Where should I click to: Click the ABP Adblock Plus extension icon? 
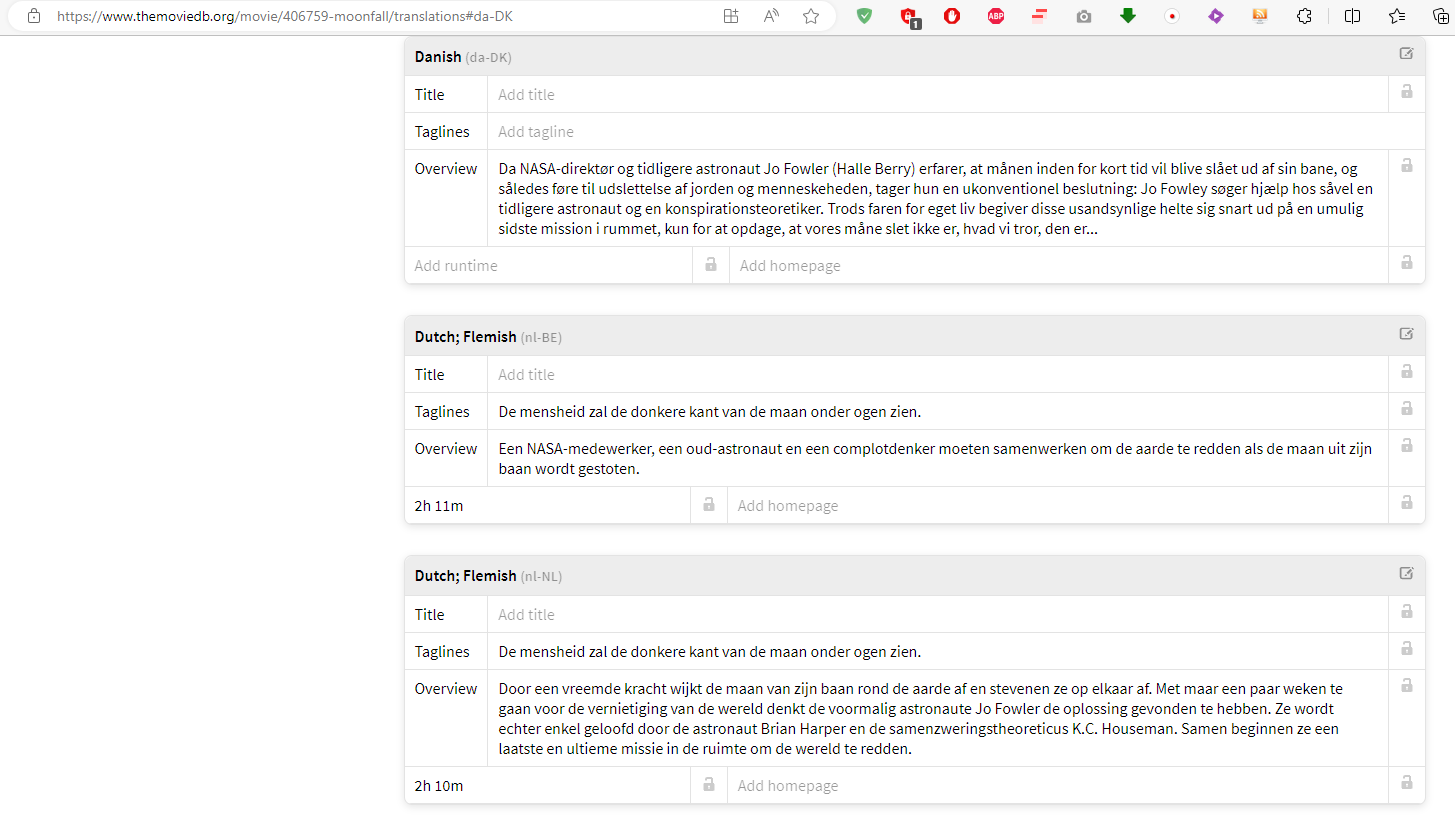click(x=996, y=16)
